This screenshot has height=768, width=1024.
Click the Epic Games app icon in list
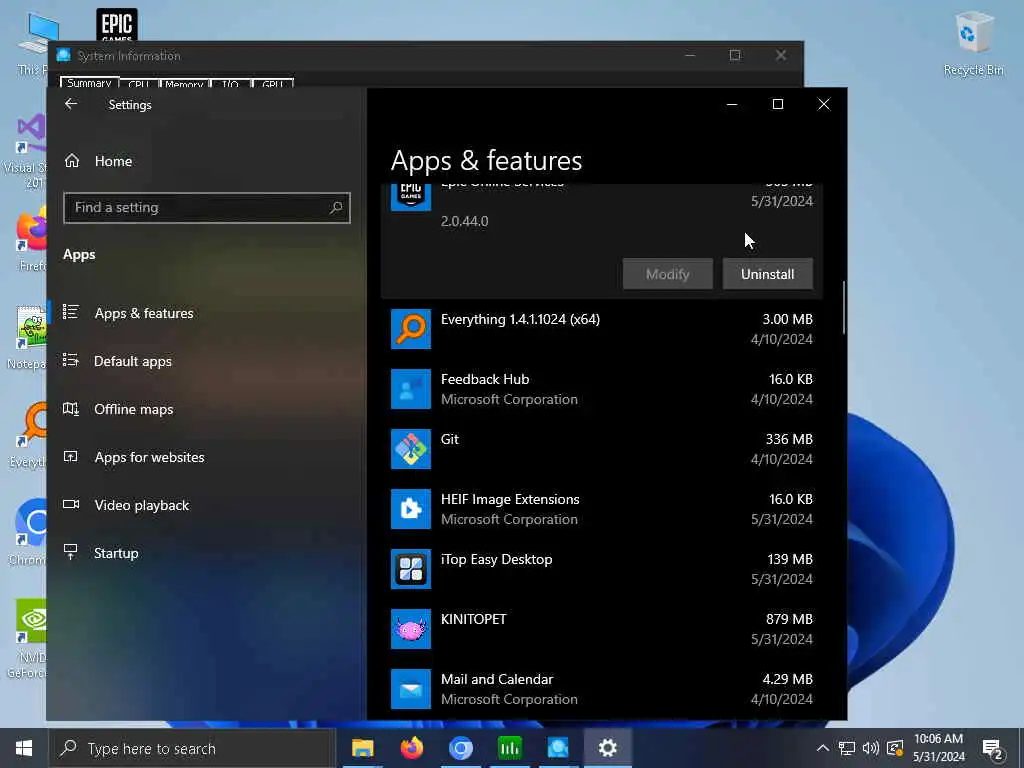411,197
